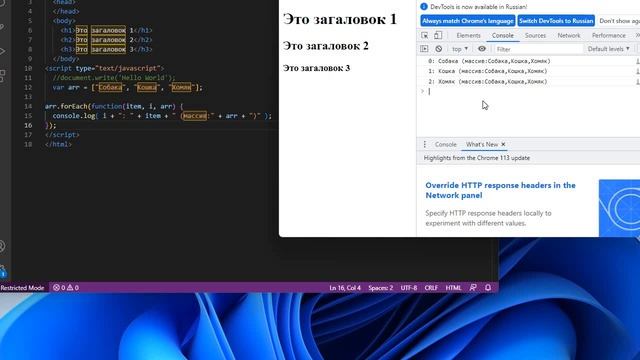
Task: Click Restricted Mode in status bar
Action: click(22, 288)
